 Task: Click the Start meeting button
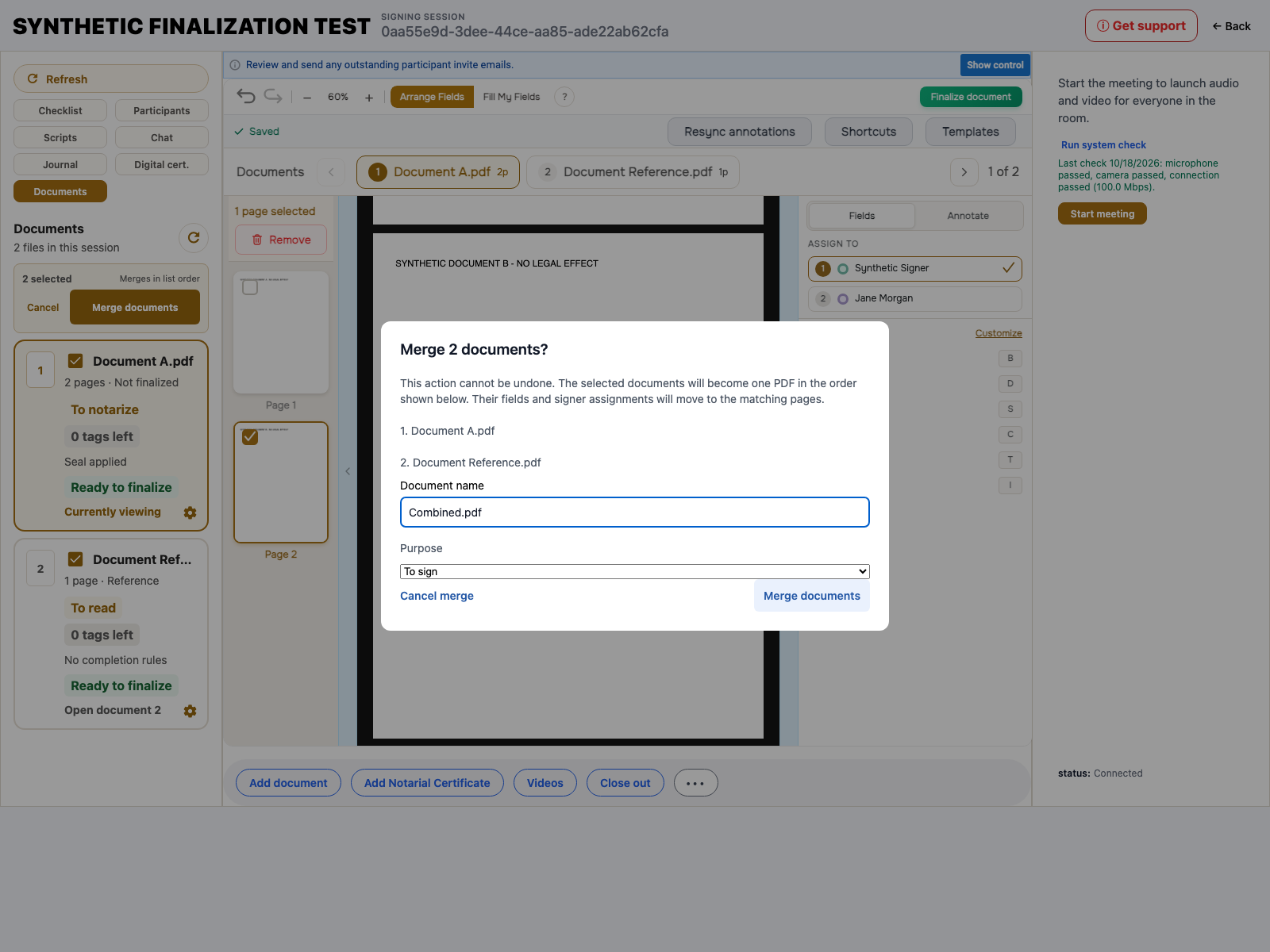coord(1103,214)
